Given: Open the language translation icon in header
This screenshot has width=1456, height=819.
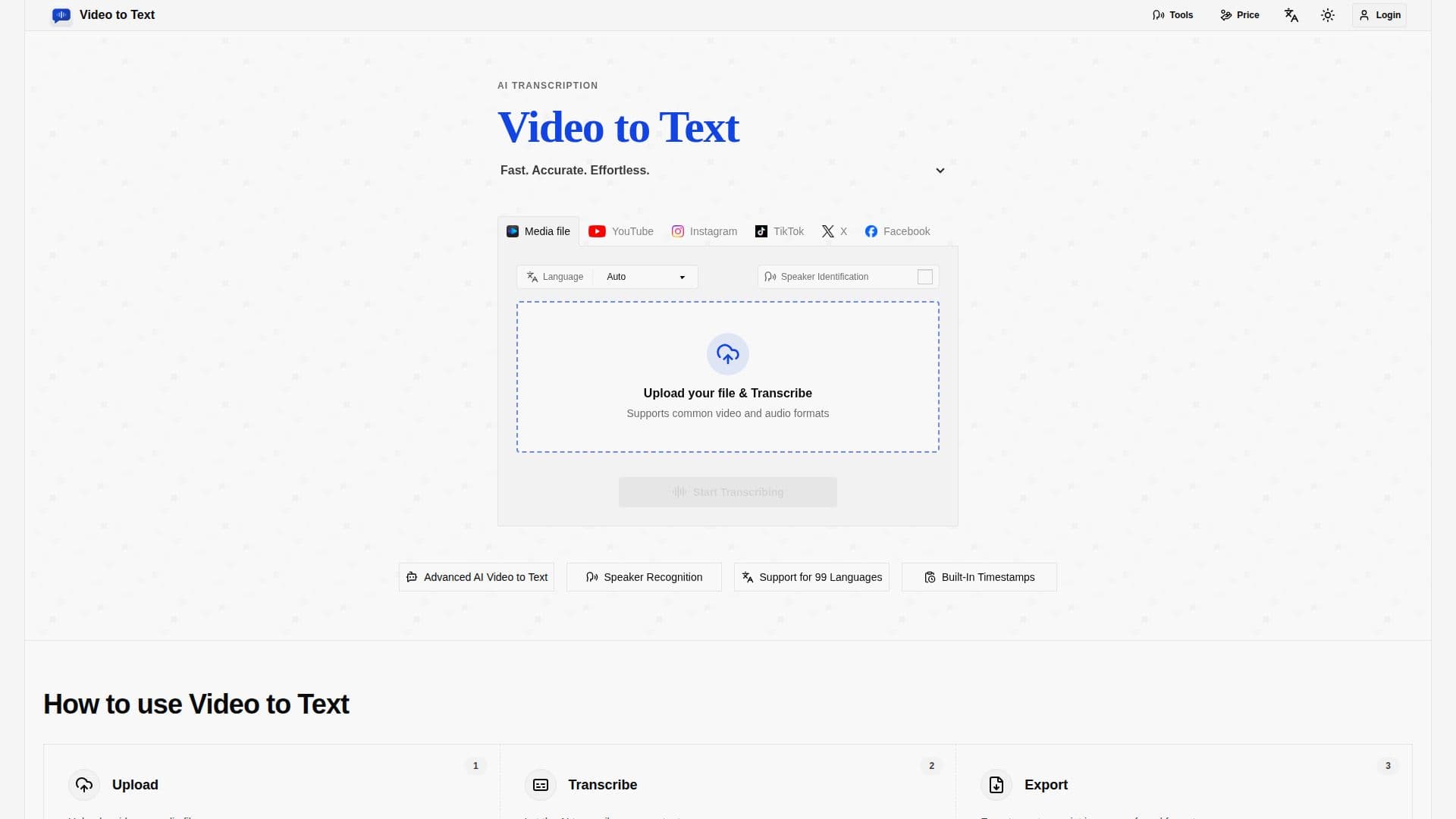Looking at the screenshot, I should pos(1291,15).
